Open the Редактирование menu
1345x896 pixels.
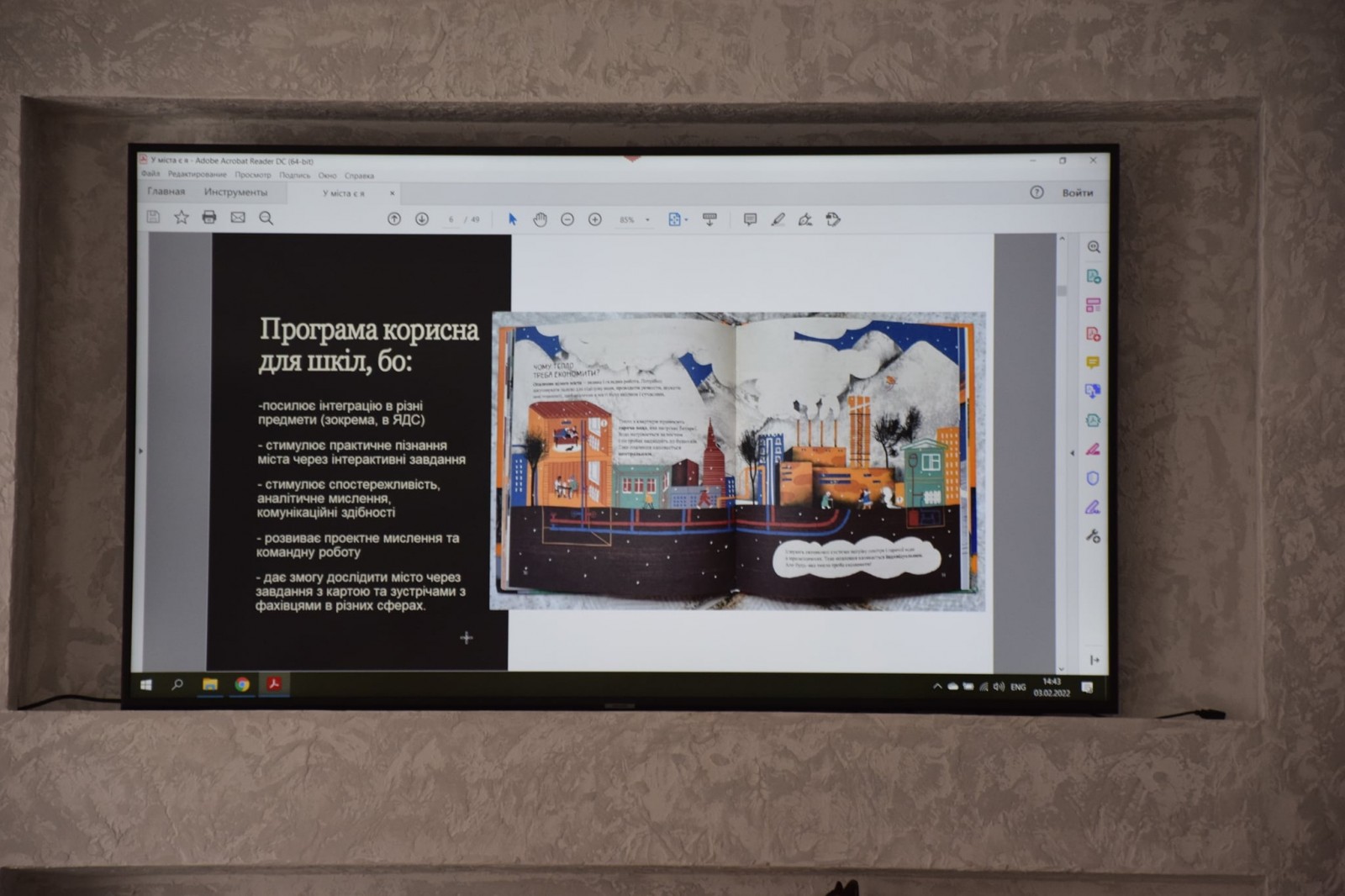pyautogui.click(x=198, y=175)
